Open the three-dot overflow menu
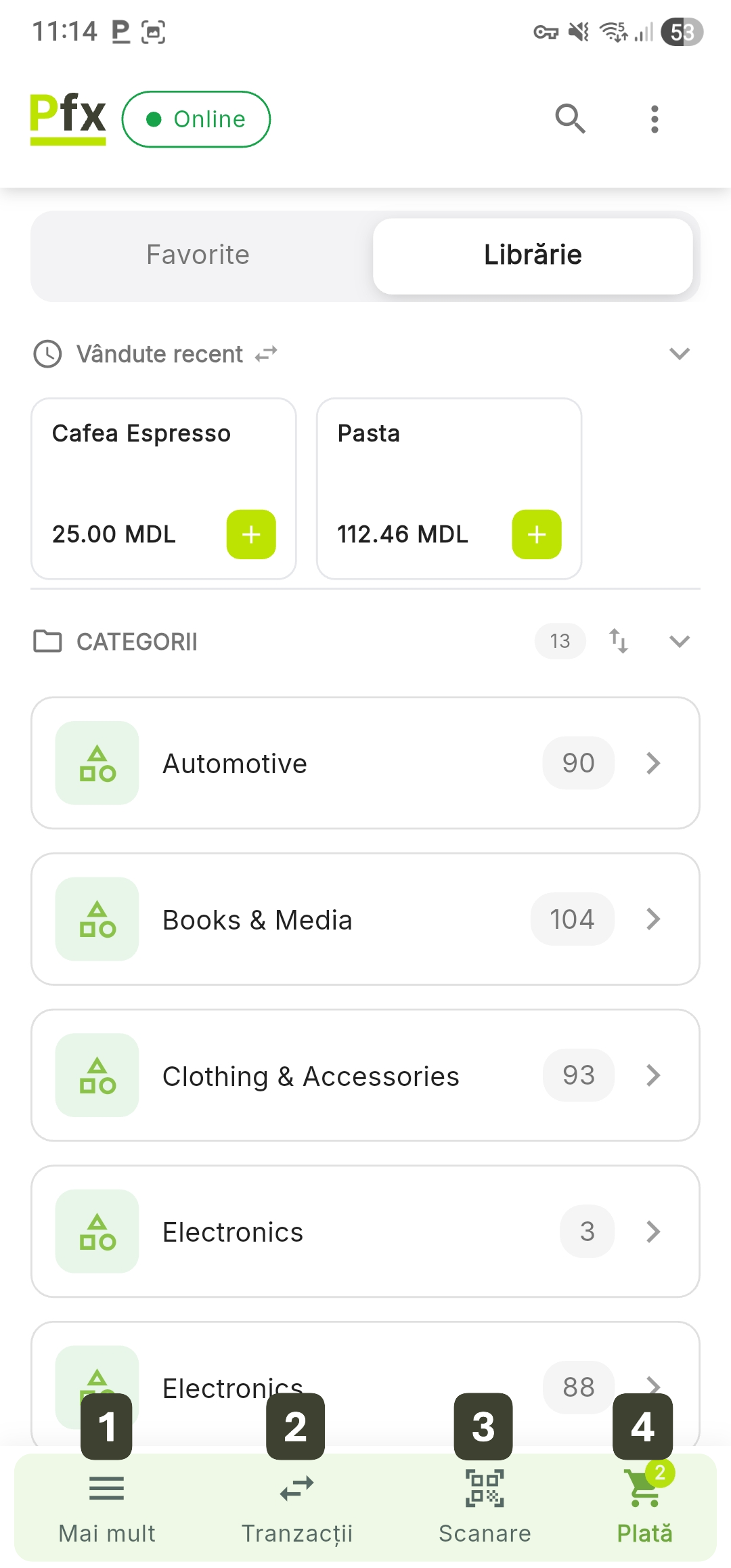This screenshot has height=1568, width=731. [654, 119]
